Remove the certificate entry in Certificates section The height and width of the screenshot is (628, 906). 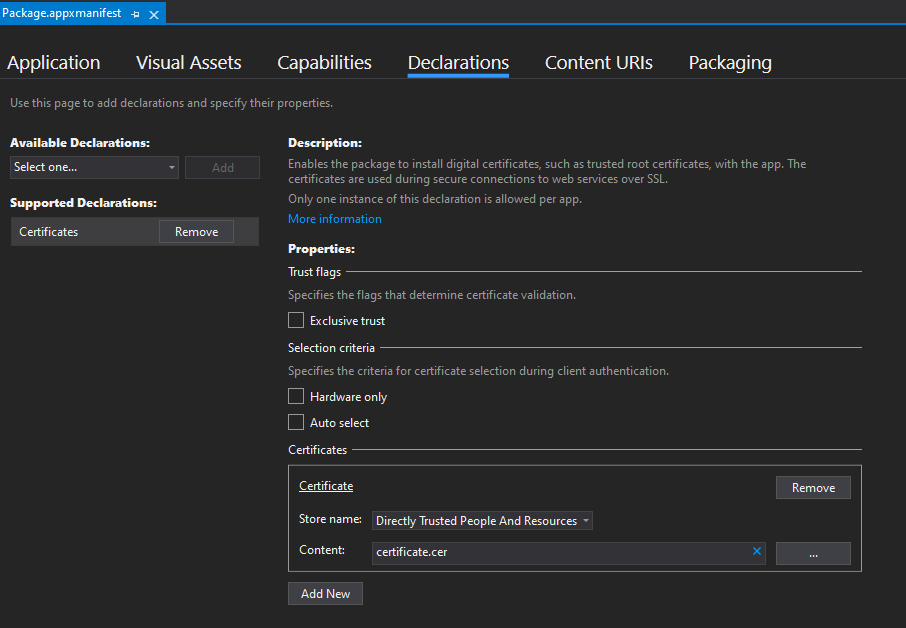813,488
